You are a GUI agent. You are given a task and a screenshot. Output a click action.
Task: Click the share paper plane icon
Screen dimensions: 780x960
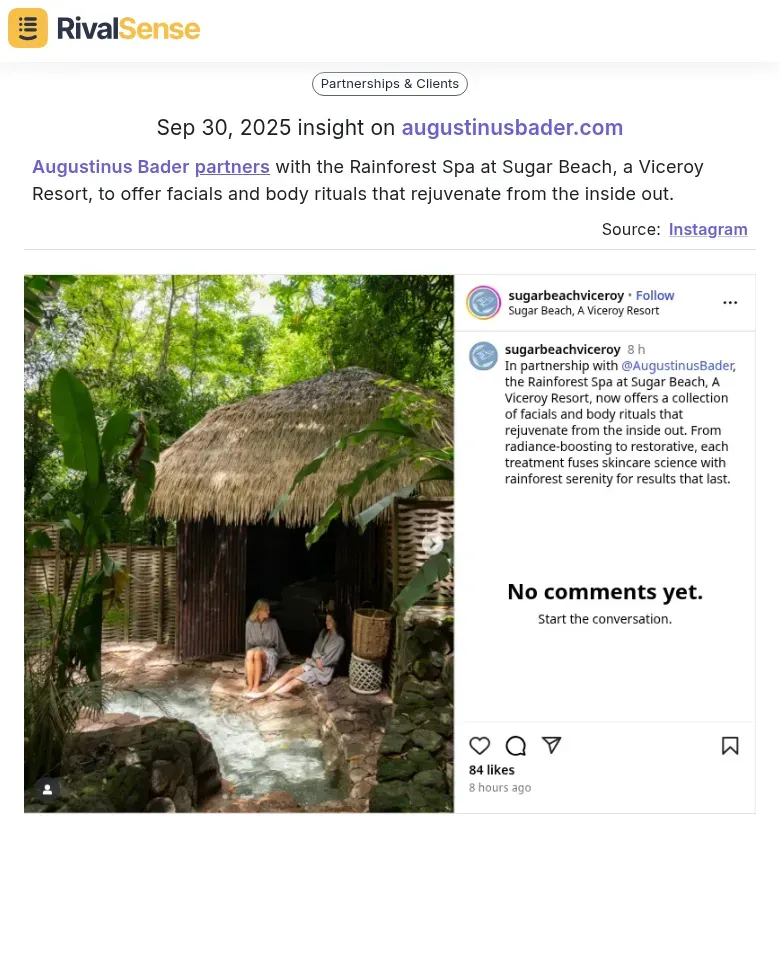[x=551, y=745]
